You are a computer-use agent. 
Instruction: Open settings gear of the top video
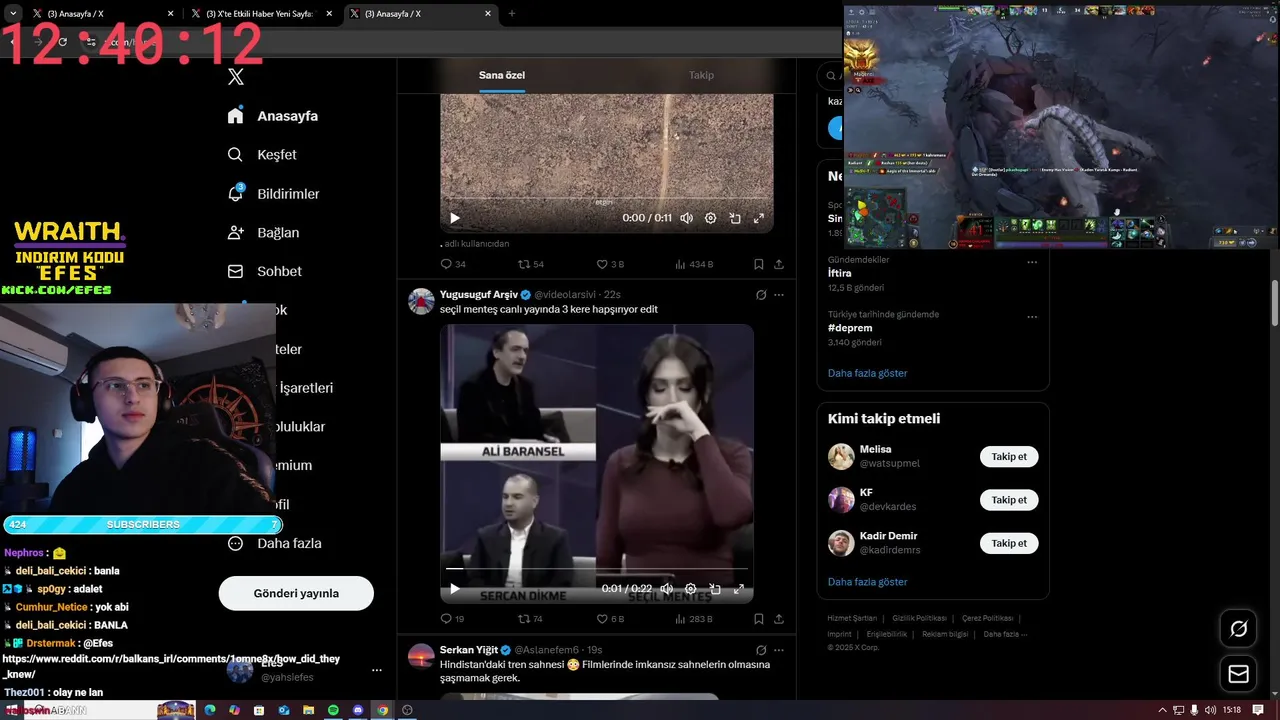(711, 218)
